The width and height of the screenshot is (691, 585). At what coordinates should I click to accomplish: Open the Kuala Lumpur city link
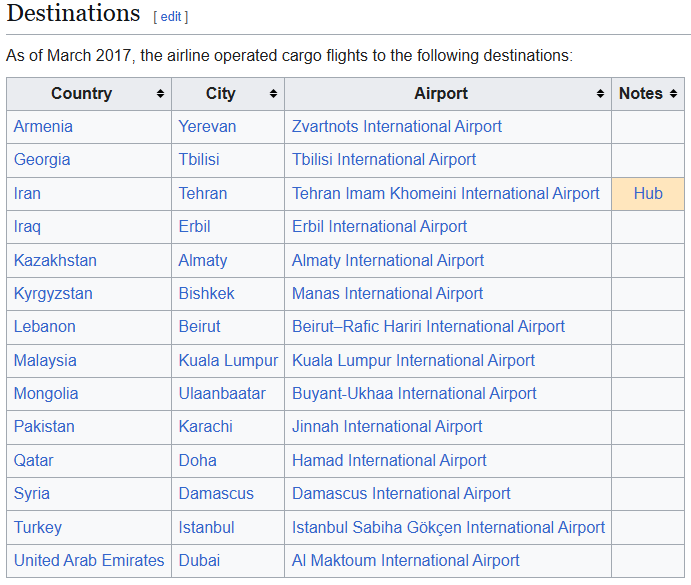(x=228, y=361)
